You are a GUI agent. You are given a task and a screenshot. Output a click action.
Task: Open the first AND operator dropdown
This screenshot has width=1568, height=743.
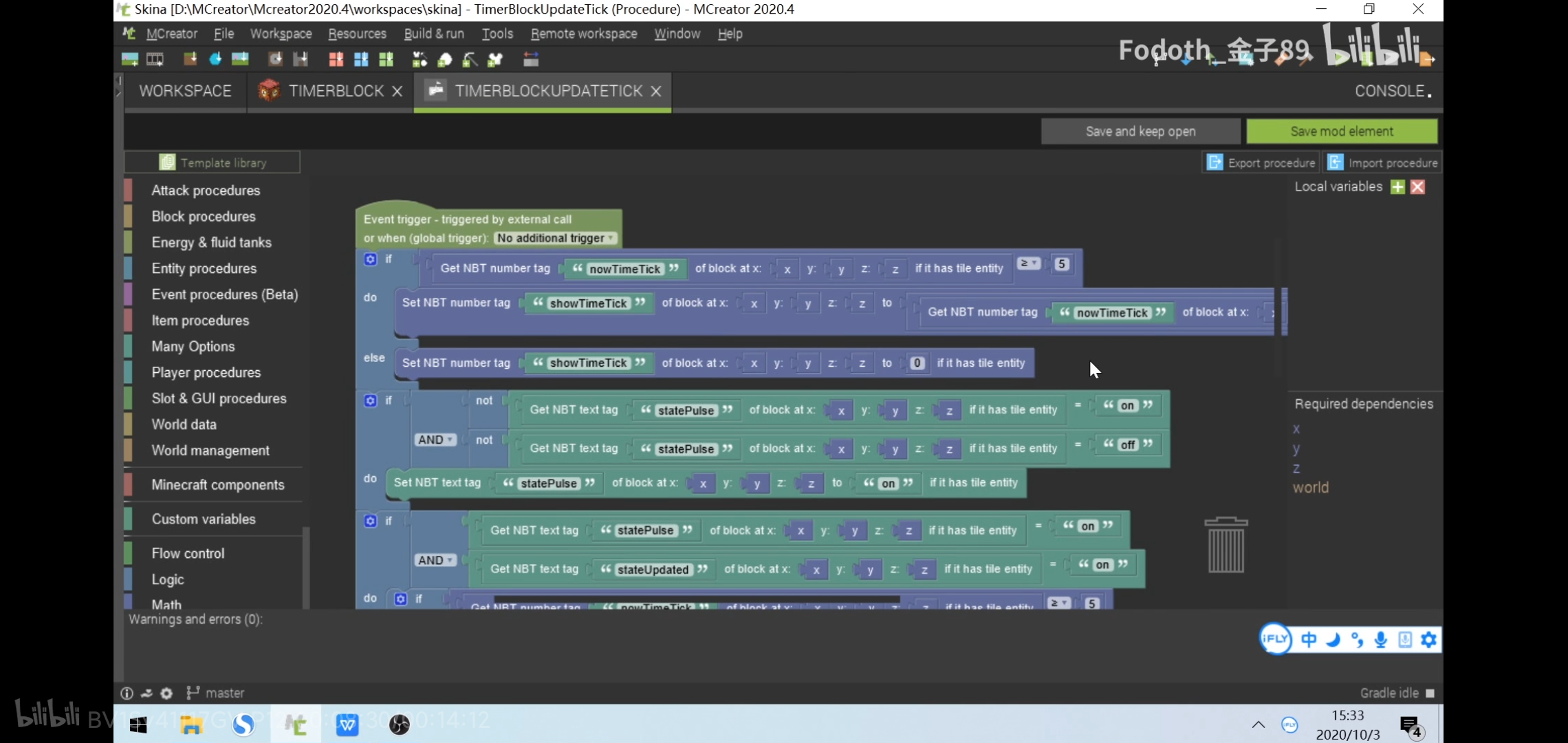tap(435, 440)
